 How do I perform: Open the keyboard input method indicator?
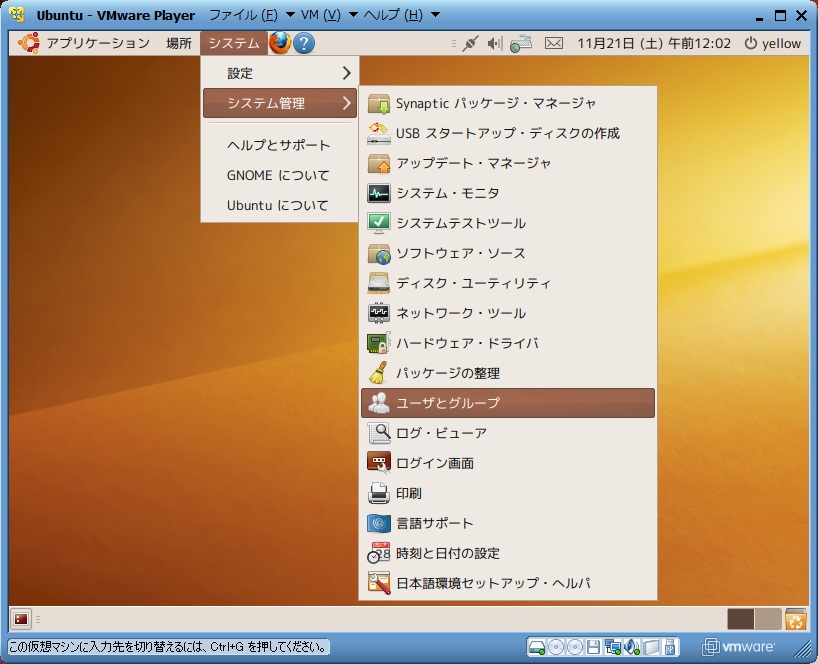(x=521, y=43)
